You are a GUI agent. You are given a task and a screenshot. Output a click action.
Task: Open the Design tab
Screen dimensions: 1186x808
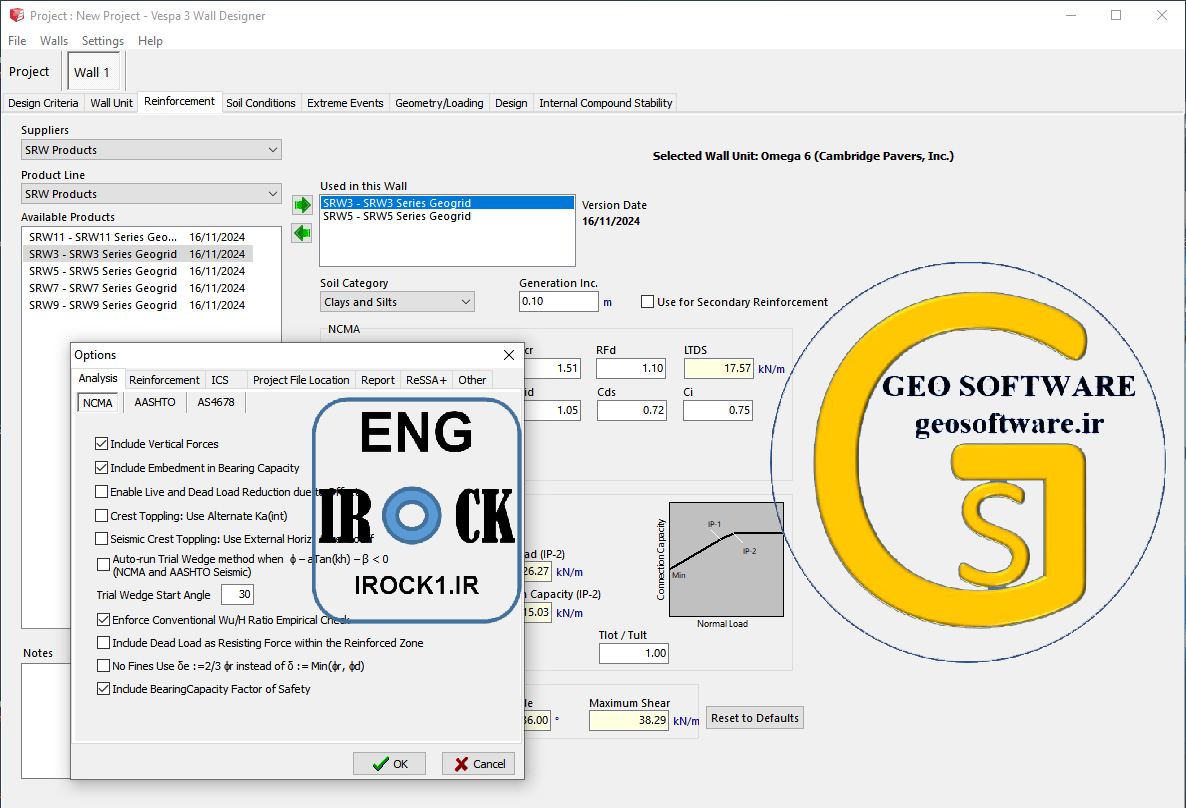pos(511,103)
